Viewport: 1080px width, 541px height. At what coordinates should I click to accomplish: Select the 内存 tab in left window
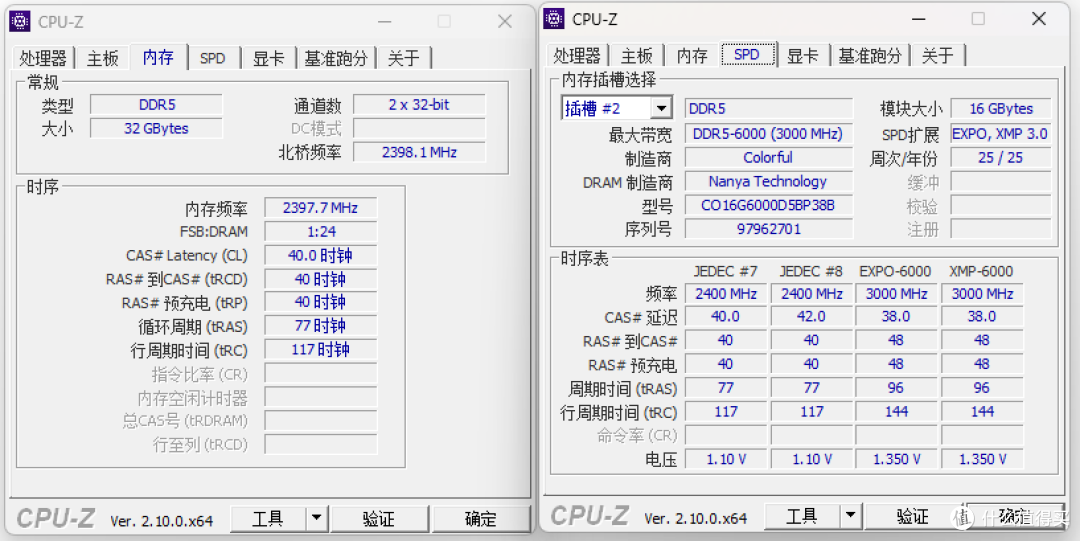pos(158,57)
